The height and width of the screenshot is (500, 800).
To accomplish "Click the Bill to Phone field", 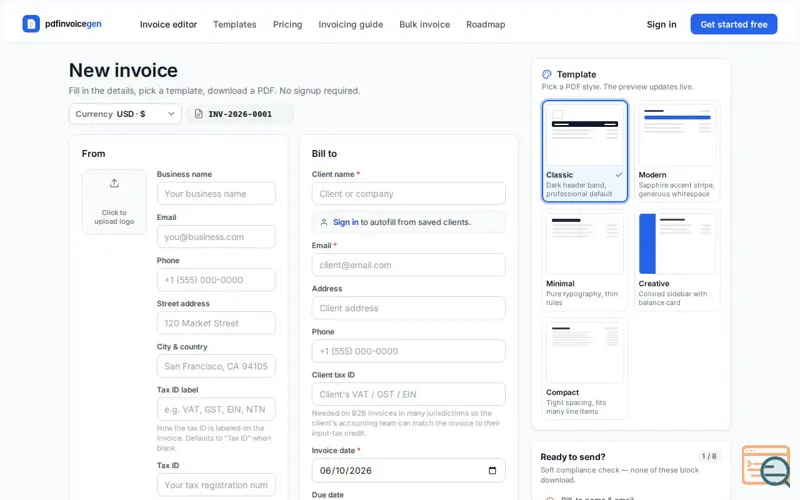I will point(409,352).
